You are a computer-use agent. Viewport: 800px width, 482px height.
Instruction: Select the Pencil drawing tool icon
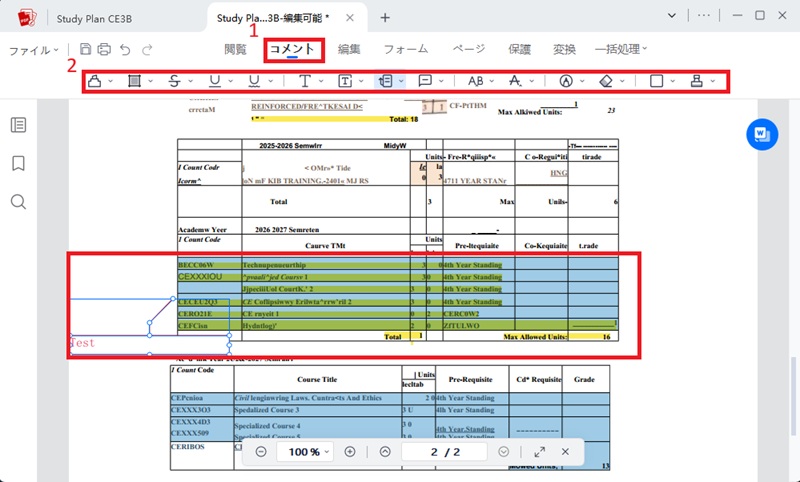click(566, 81)
